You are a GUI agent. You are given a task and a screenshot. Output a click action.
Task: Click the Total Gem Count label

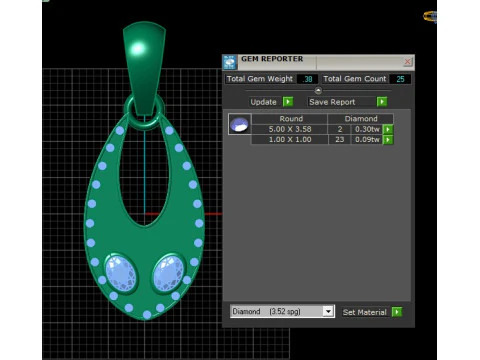pyautogui.click(x=355, y=79)
